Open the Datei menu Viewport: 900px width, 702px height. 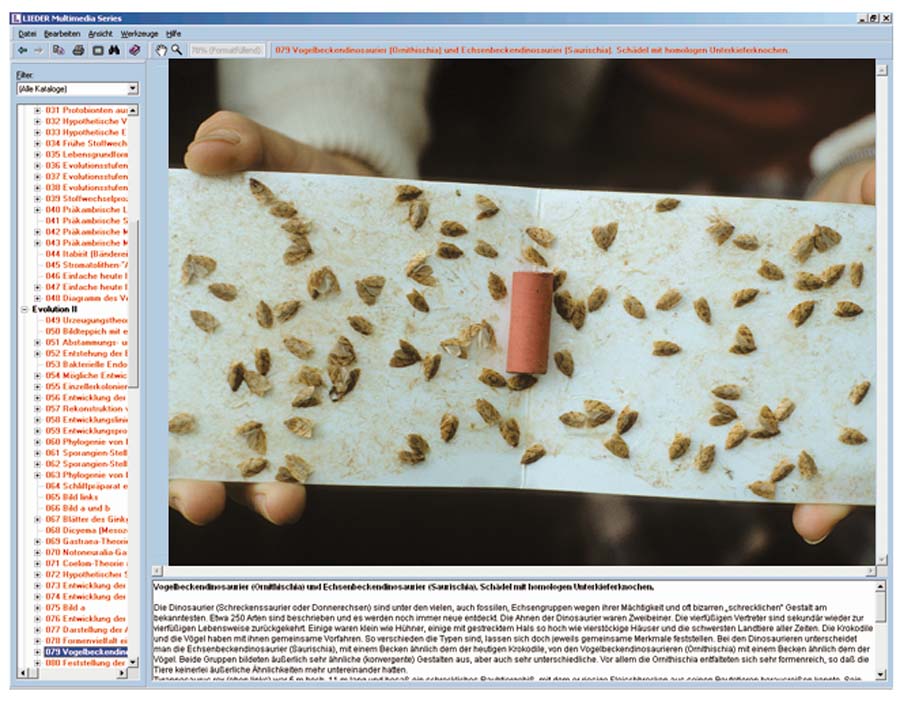(x=26, y=33)
